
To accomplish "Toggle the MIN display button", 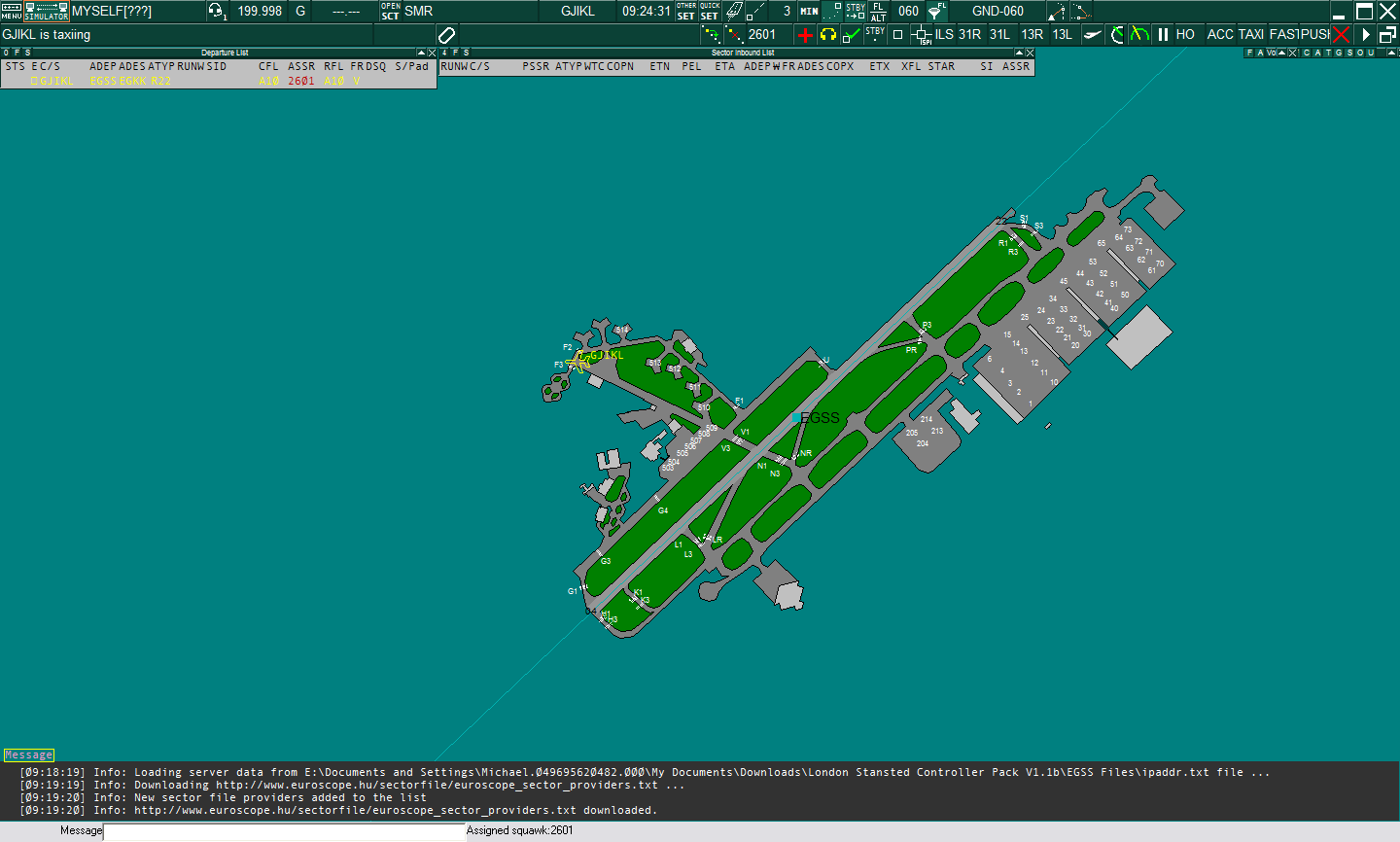I will pos(809,11).
